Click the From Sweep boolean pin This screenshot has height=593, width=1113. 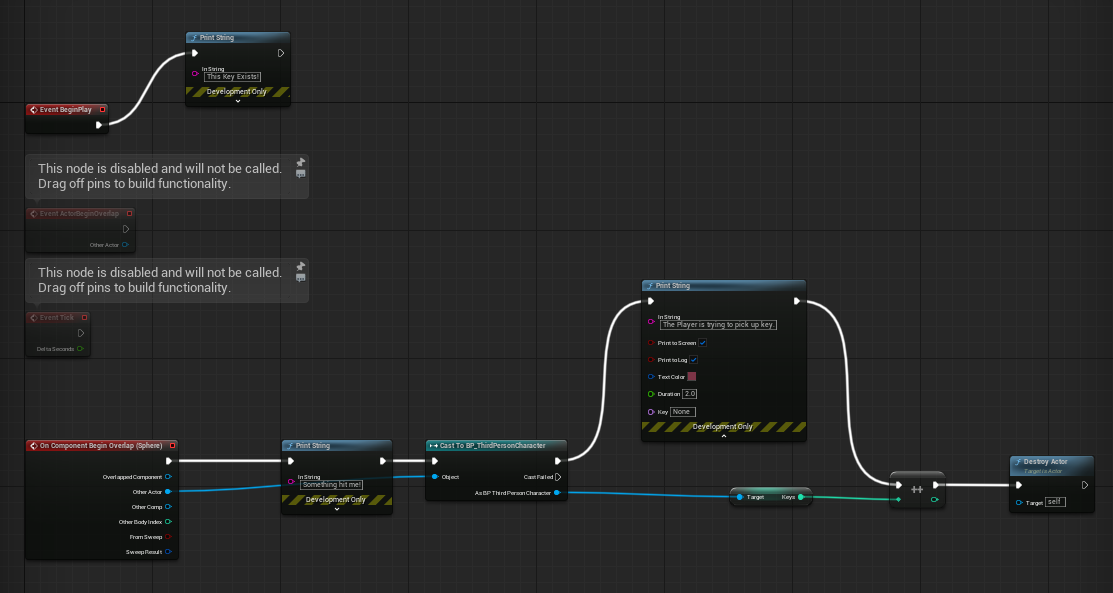click(168, 537)
